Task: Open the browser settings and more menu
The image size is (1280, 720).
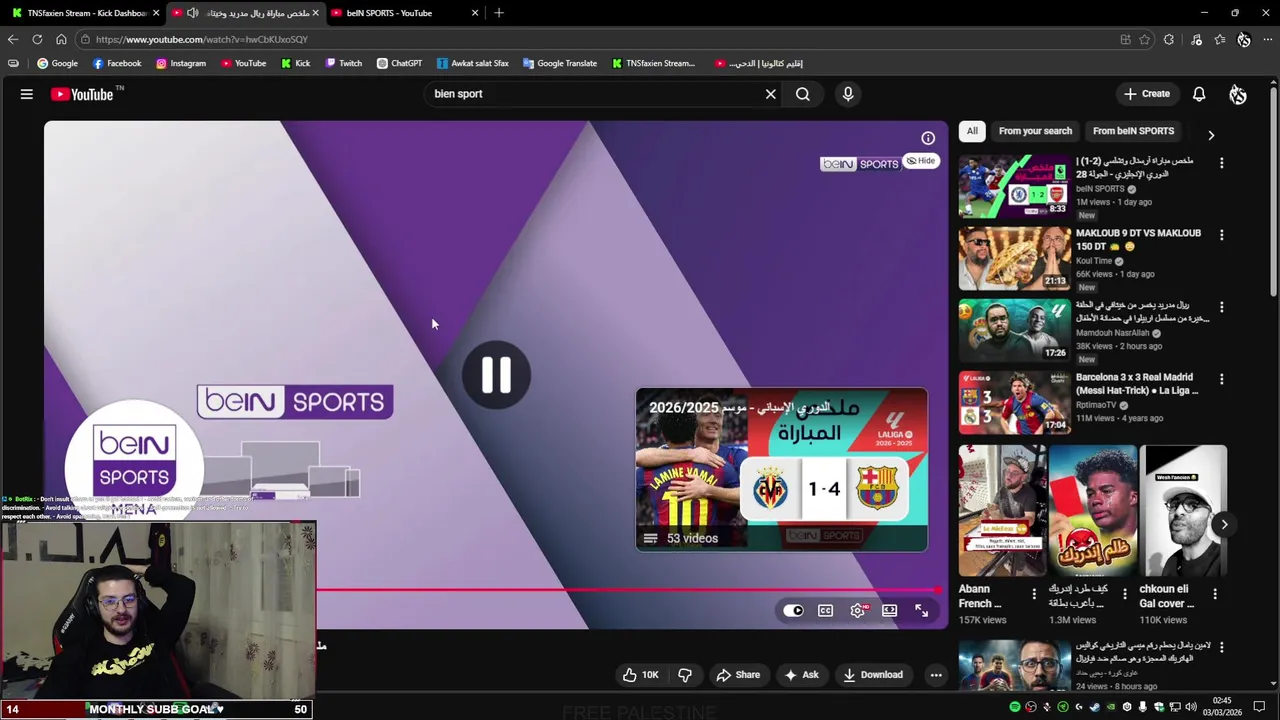Action: [1267, 39]
